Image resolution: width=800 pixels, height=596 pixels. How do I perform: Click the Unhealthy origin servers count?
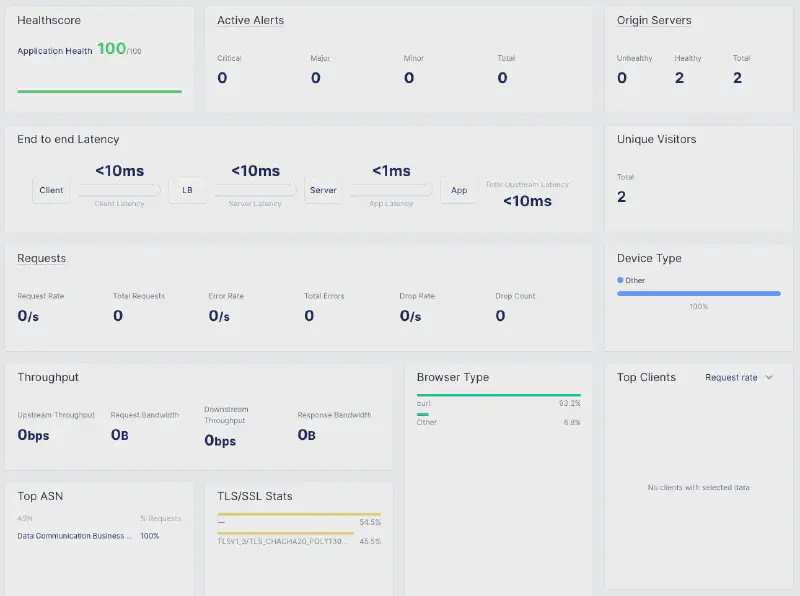[622, 78]
